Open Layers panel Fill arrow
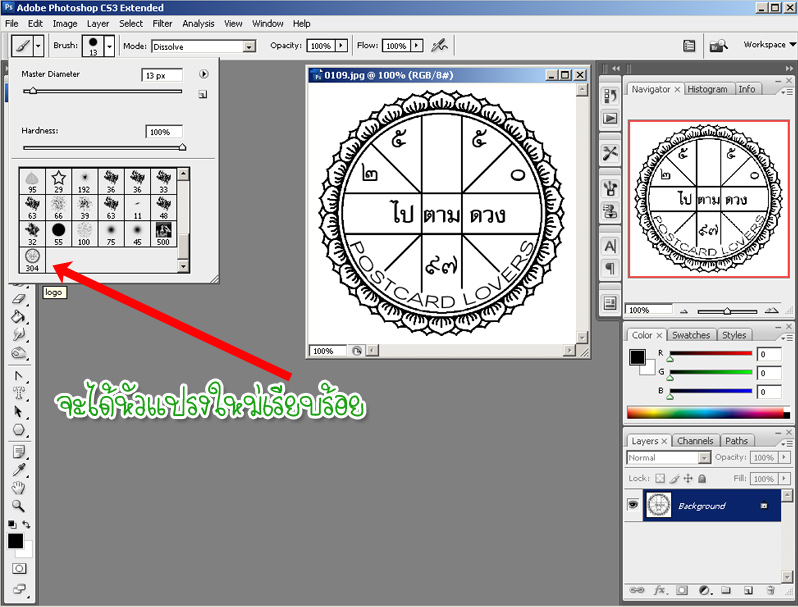 (x=784, y=479)
